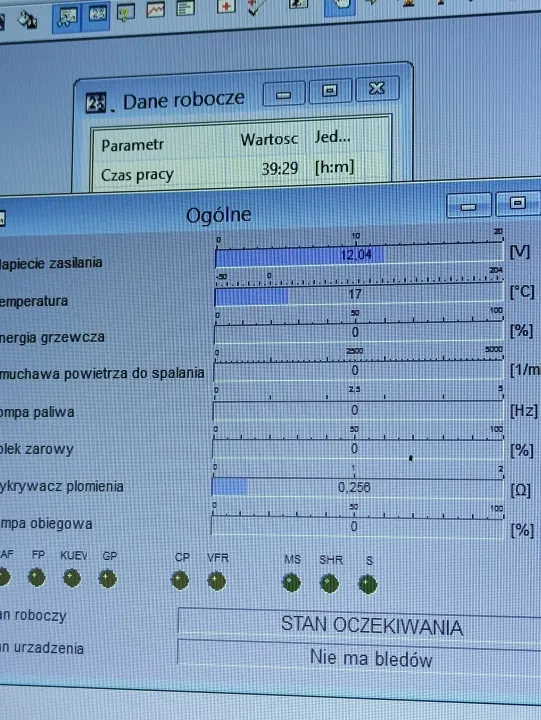Viewport: 541px width, 720px height.
Task: Click the green monitor toolbar icon
Action: (125, 13)
